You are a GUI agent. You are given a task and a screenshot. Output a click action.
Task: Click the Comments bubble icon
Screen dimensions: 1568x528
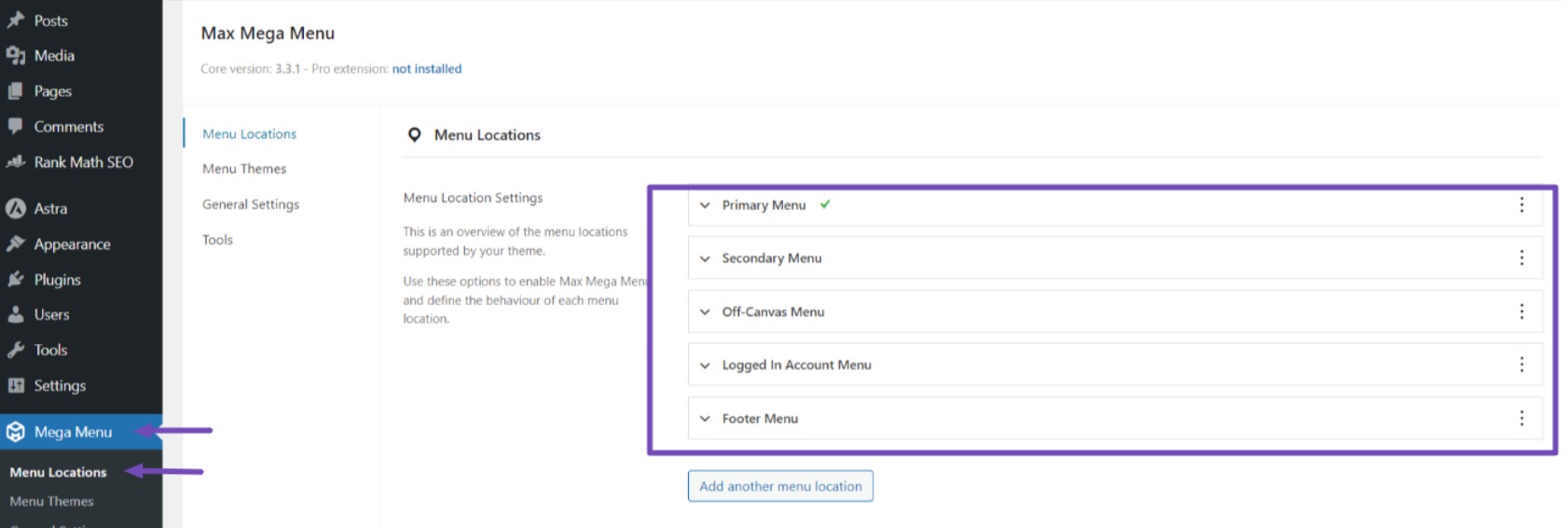coord(16,126)
